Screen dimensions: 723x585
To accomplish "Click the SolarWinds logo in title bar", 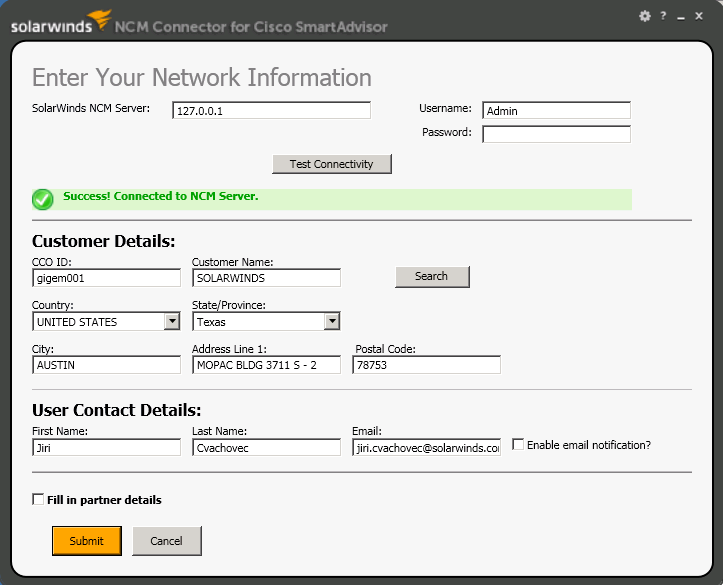I will pos(61,22).
